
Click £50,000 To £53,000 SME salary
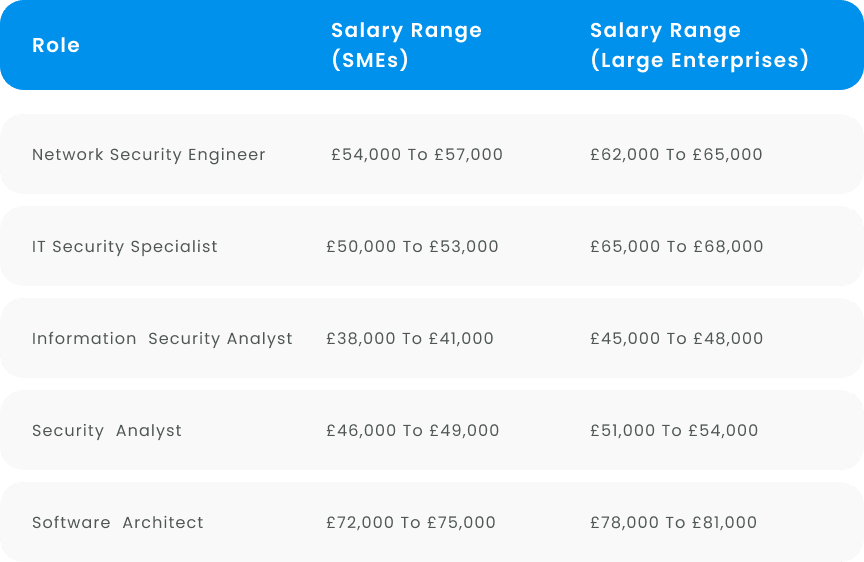(x=412, y=246)
